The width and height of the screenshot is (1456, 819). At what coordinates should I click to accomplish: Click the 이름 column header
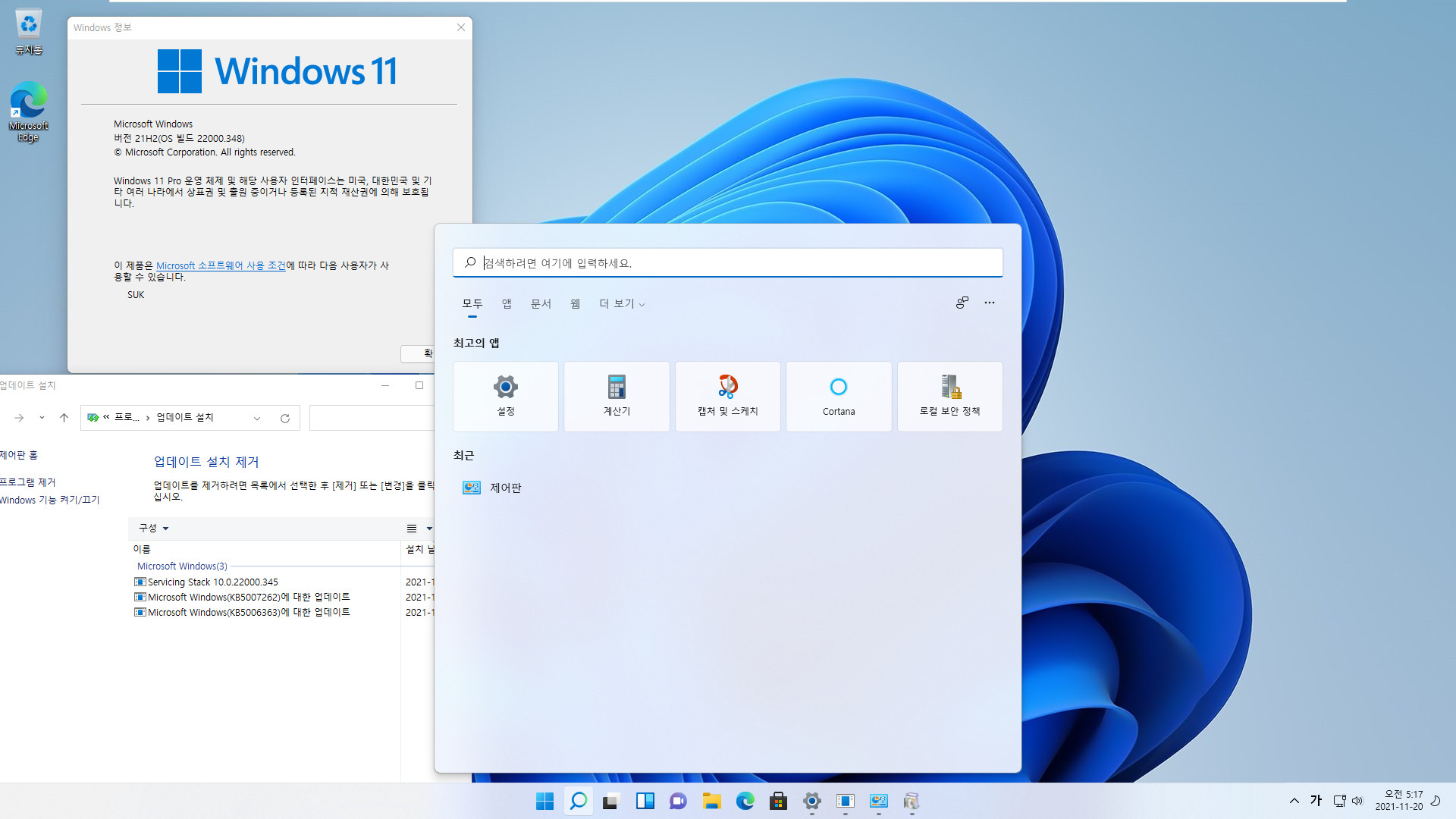265,549
